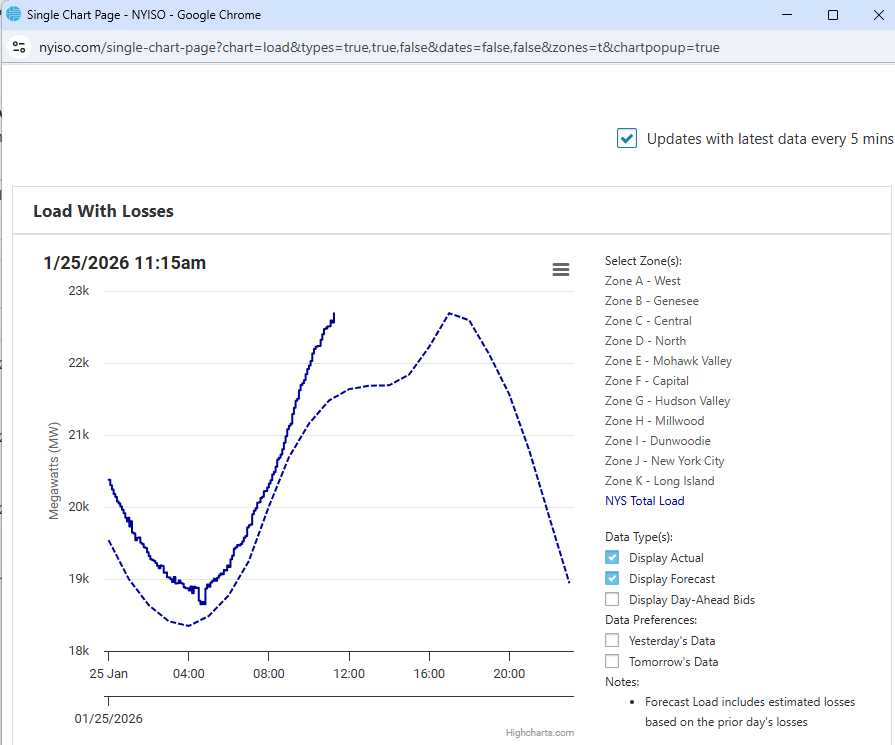Select Zone C - Central

[648, 321]
